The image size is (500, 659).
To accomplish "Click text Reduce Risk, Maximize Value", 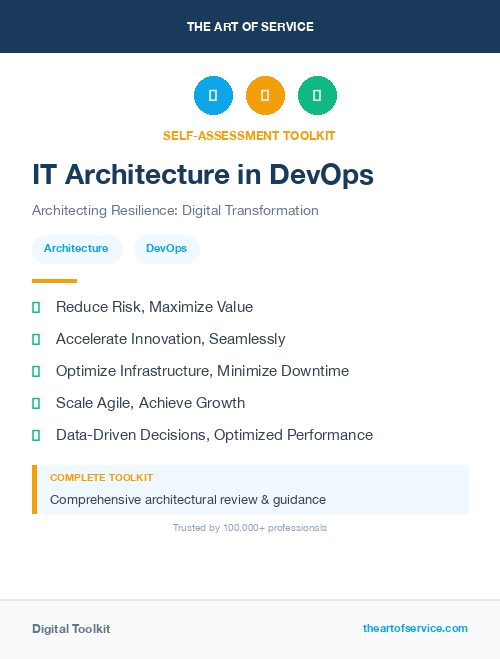I will (154, 307).
